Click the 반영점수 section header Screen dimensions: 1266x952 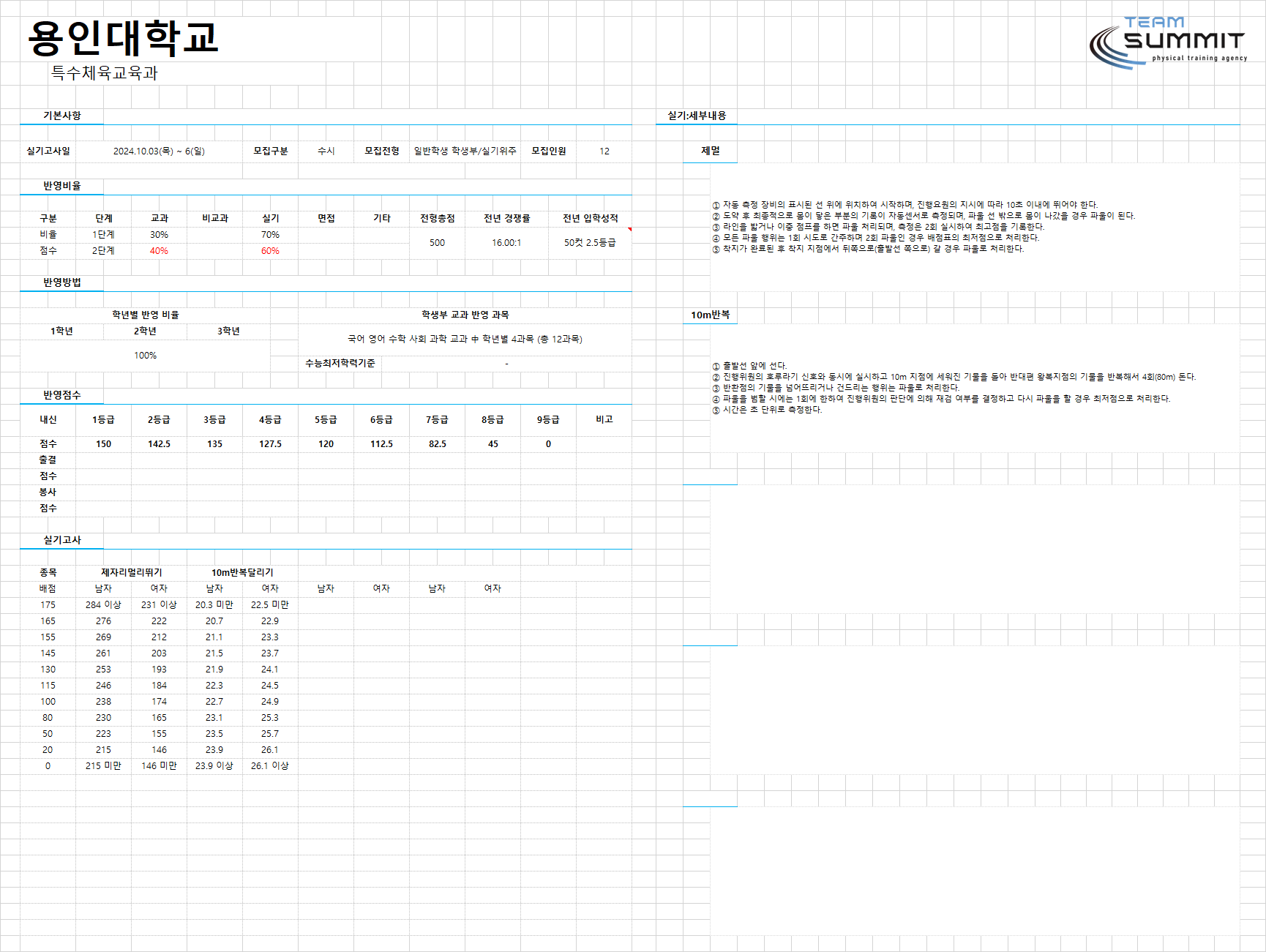pos(62,395)
